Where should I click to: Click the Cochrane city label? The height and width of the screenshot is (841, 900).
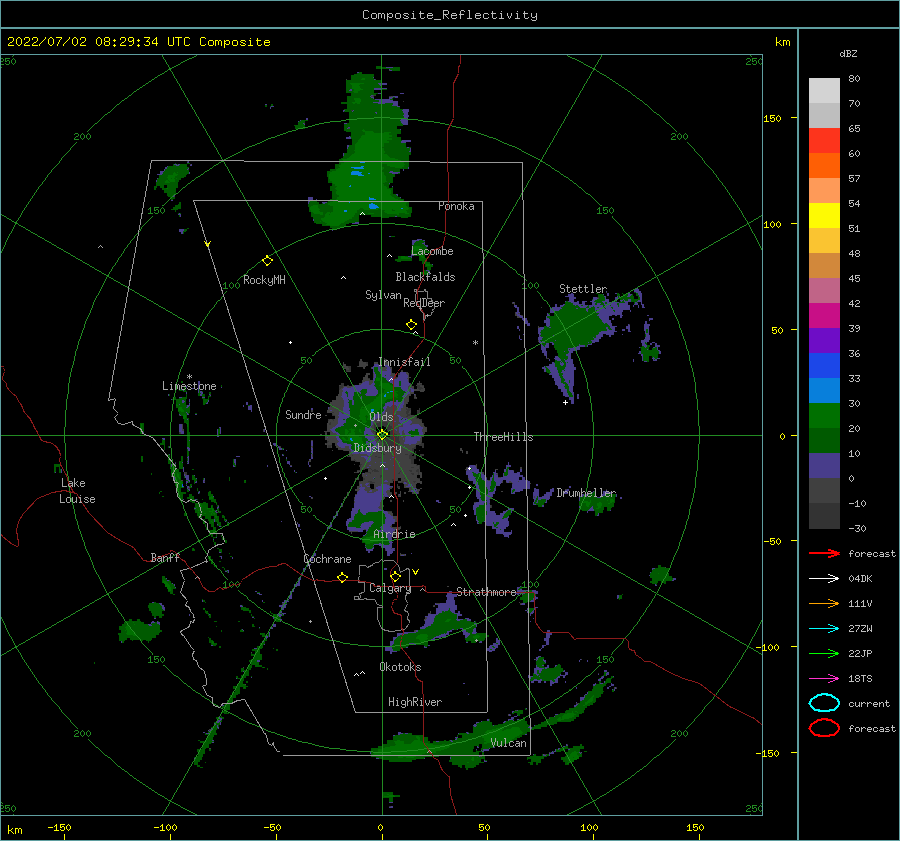(x=327, y=559)
